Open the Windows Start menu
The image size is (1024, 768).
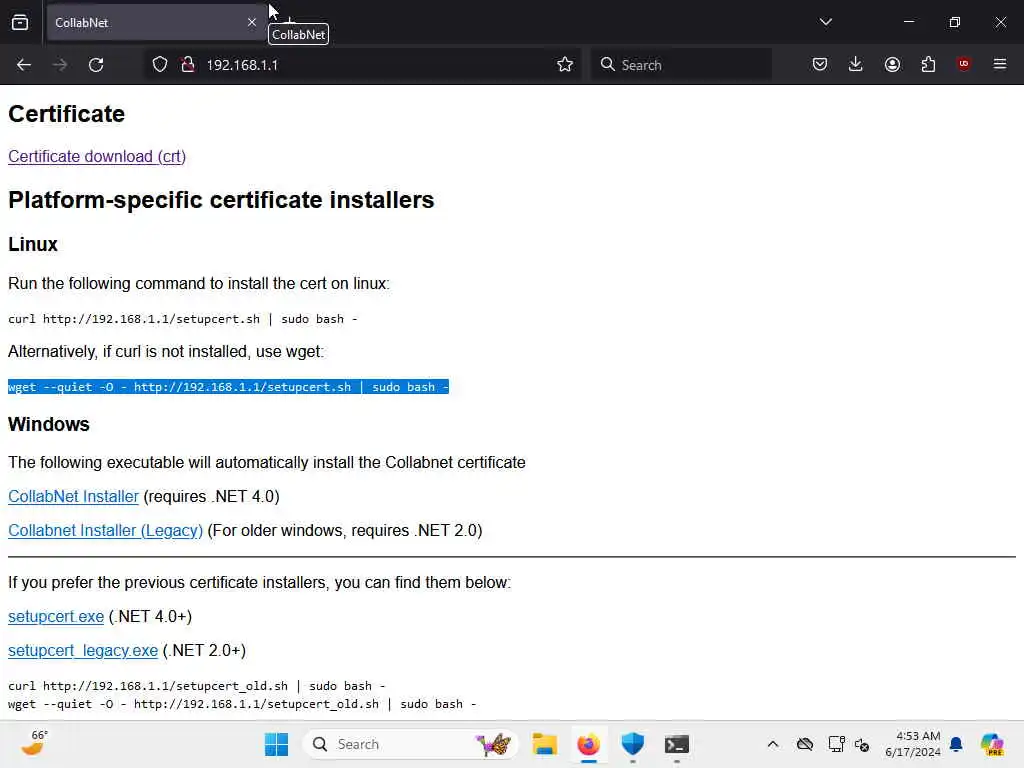(x=276, y=744)
